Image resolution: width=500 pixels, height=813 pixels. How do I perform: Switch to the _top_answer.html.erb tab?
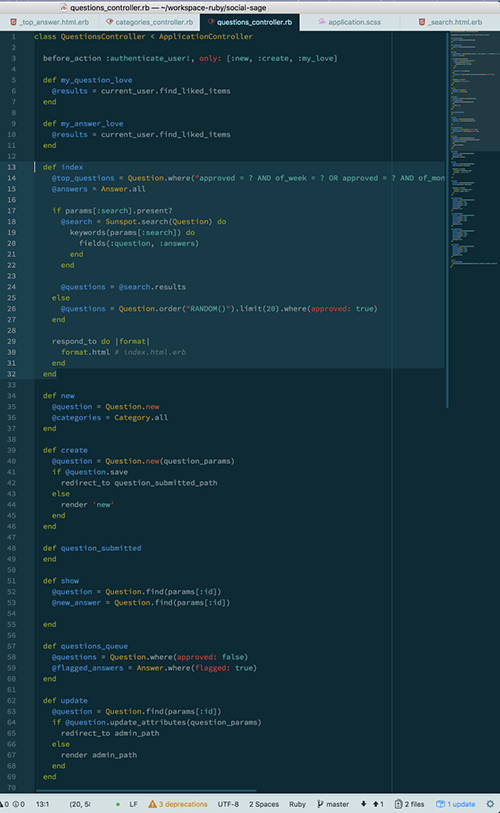(x=48, y=22)
